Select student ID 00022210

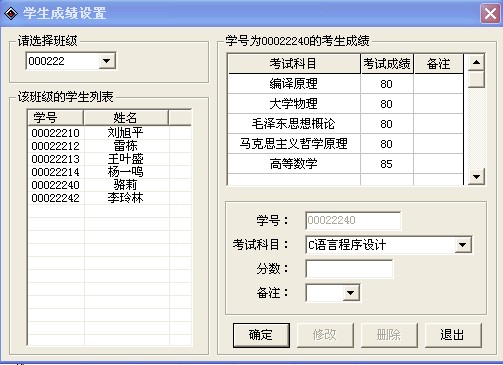(x=56, y=133)
